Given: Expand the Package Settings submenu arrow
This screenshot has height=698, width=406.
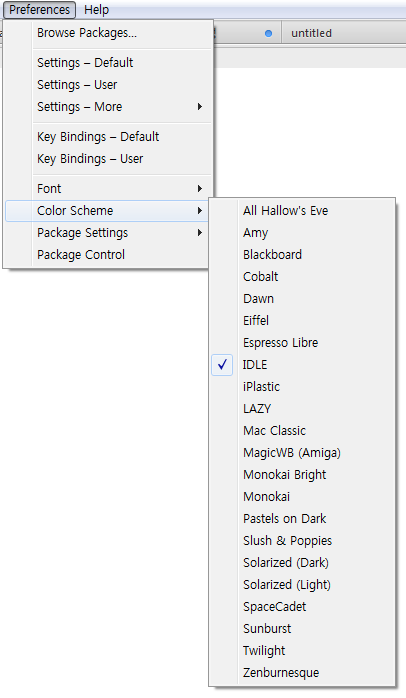Looking at the screenshot, I should coord(200,233).
